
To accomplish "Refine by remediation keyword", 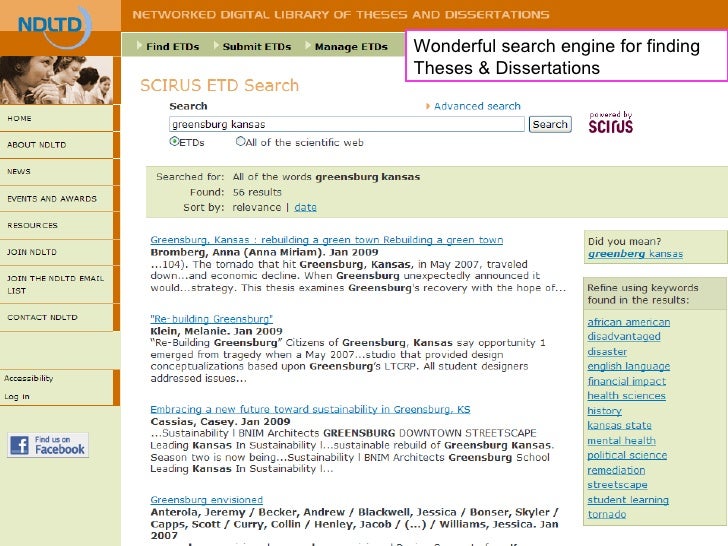I will (x=616, y=470).
